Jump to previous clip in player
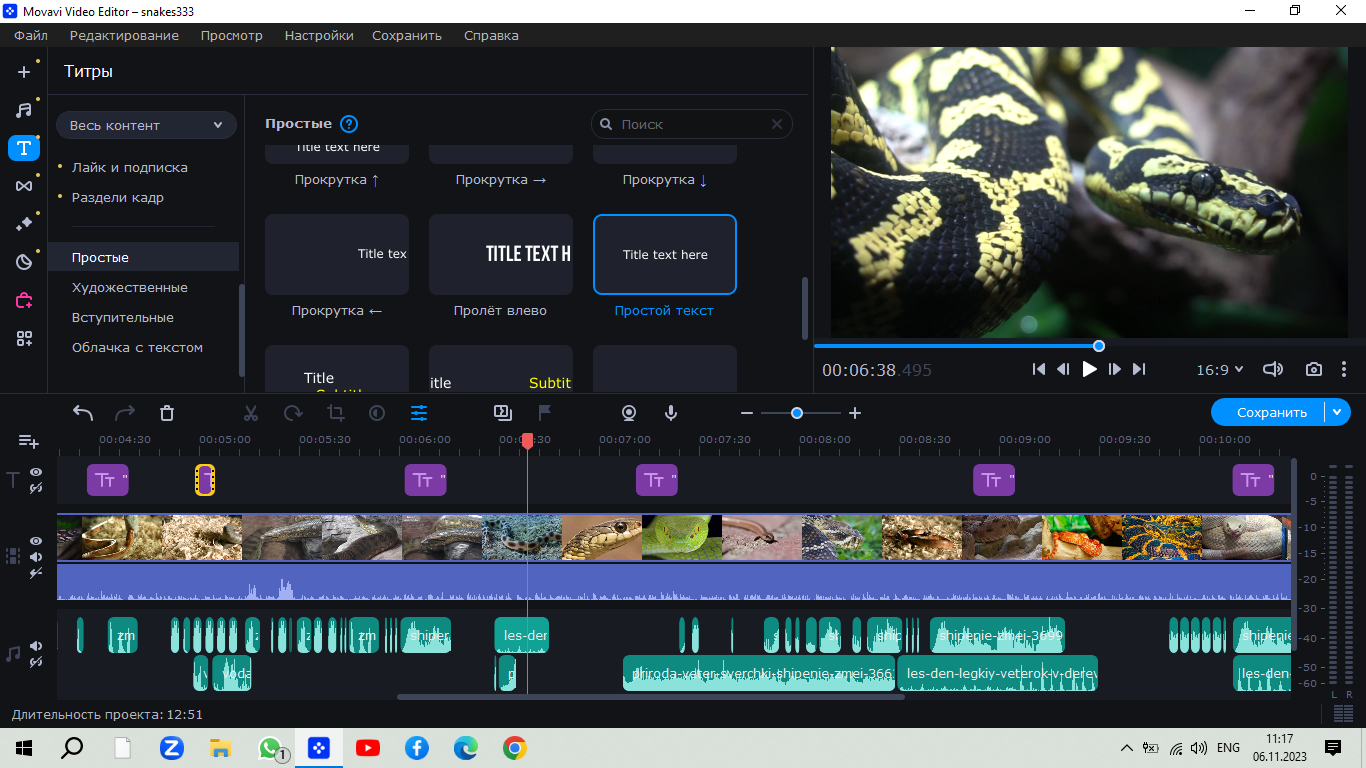1366x768 pixels. (1039, 369)
